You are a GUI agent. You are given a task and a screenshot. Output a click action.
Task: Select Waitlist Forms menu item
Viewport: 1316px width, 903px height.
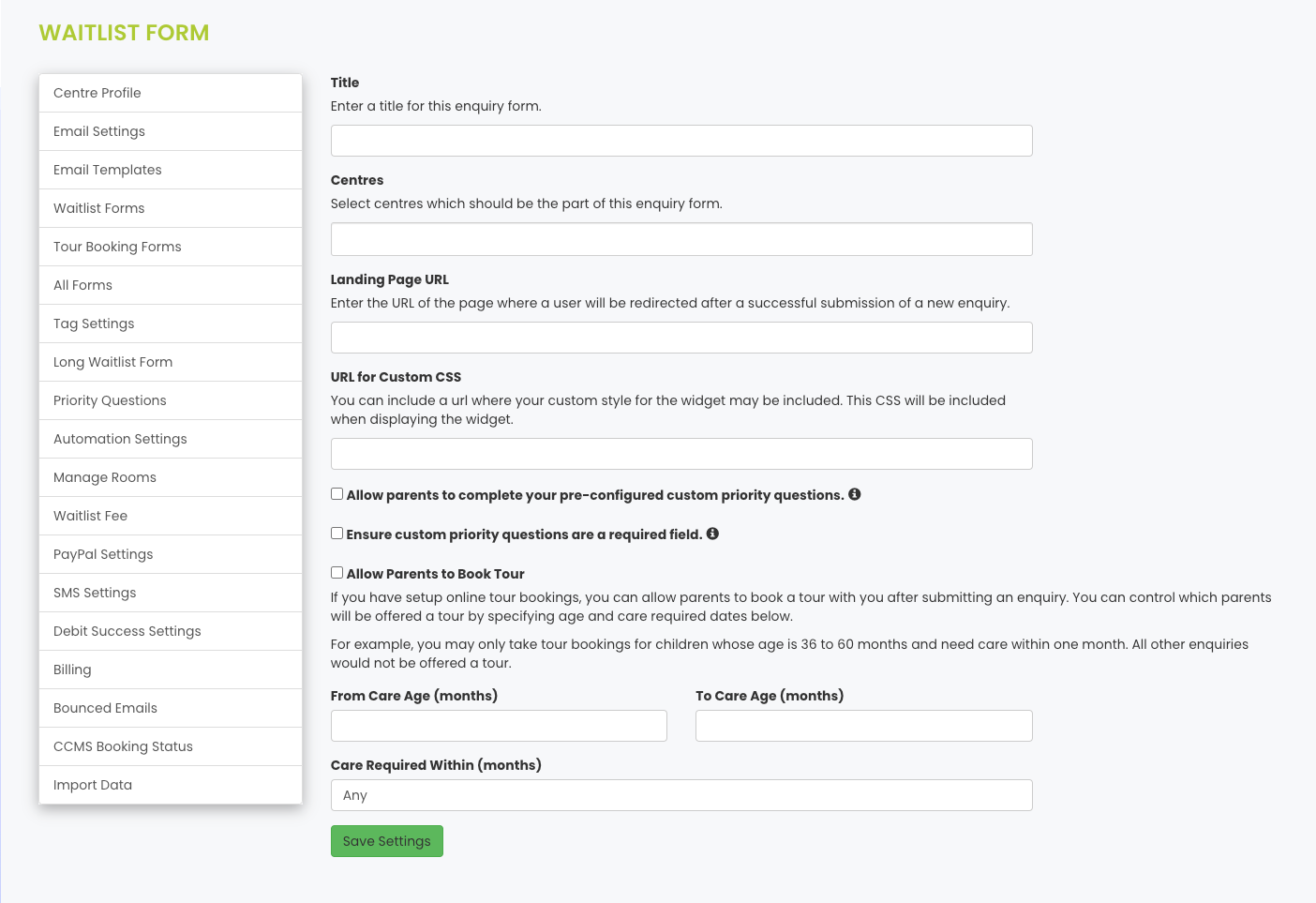click(x=171, y=208)
